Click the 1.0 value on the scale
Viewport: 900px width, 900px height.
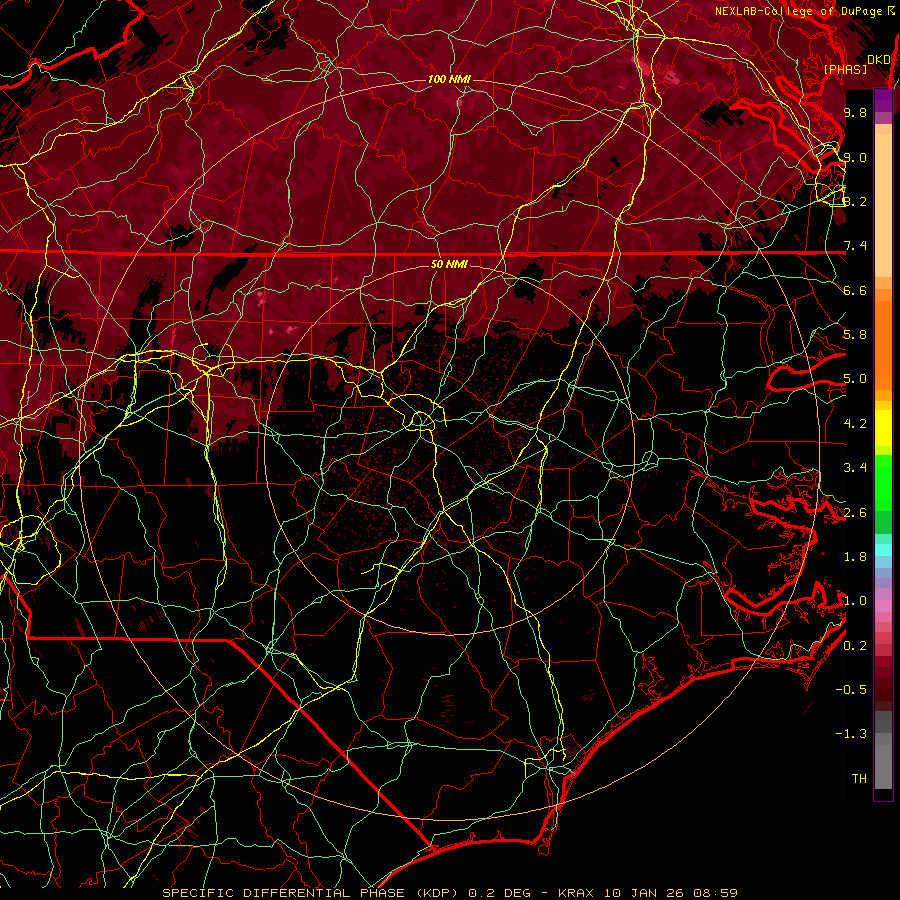(855, 601)
